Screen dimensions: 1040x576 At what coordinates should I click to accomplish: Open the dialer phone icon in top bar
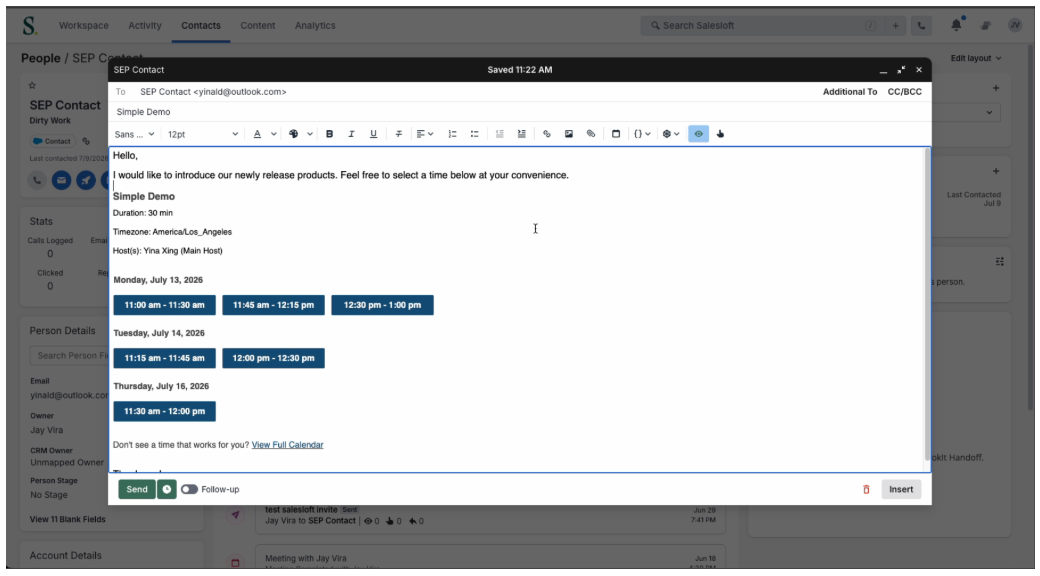pyautogui.click(x=921, y=26)
